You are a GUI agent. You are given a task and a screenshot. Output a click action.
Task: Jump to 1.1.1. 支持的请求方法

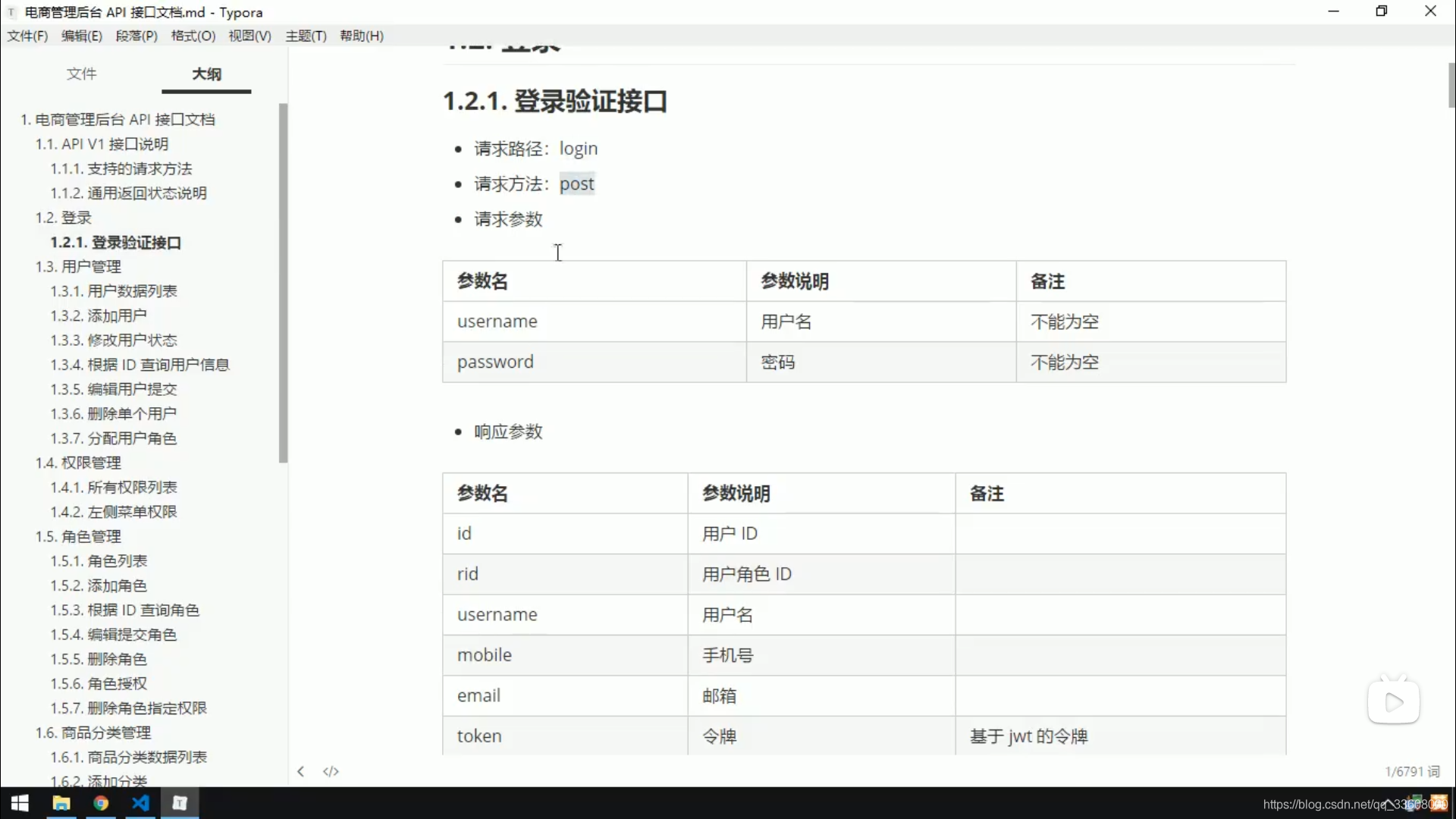[121, 168]
